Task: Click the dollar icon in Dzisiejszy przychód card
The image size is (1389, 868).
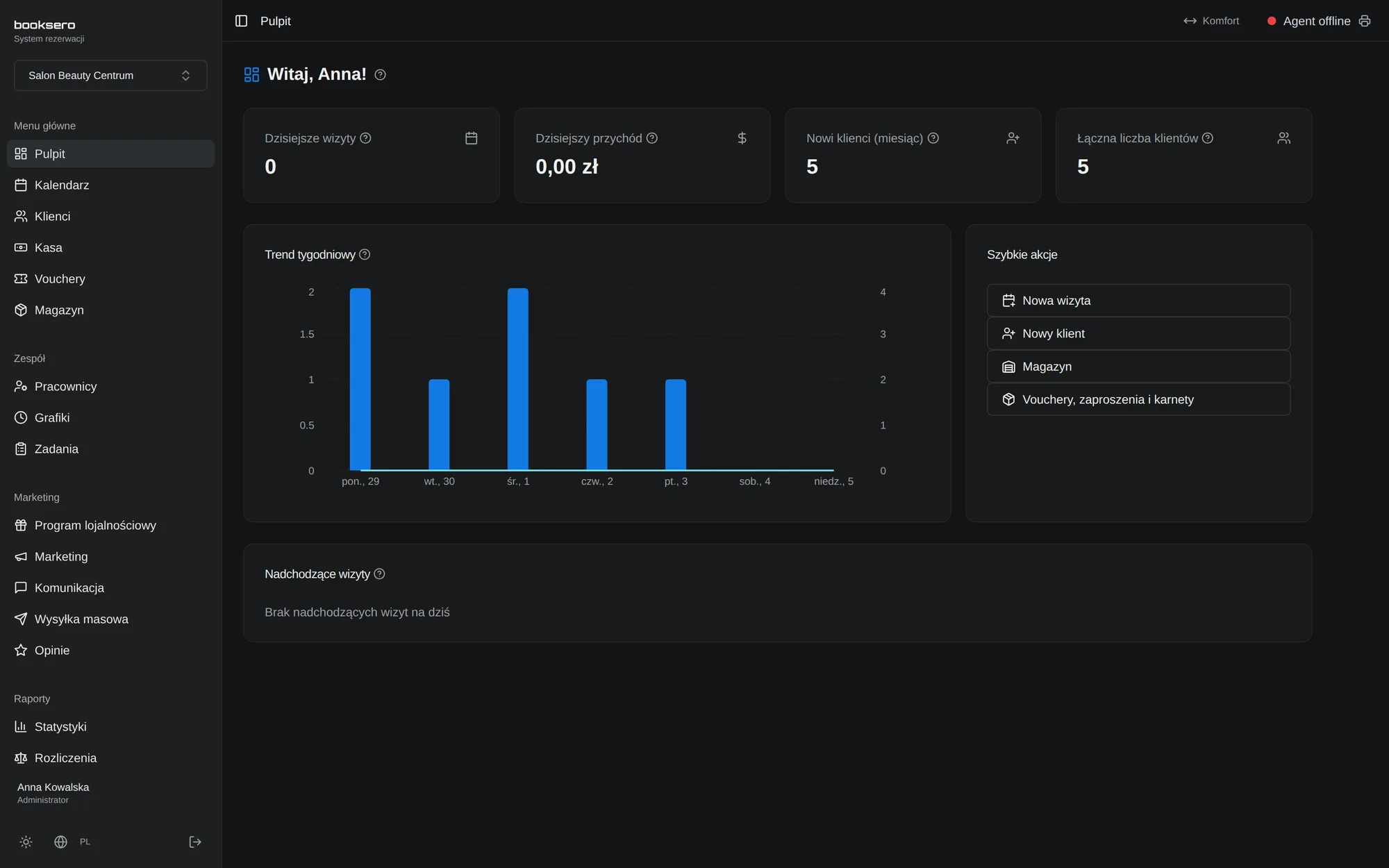Action: (742, 138)
